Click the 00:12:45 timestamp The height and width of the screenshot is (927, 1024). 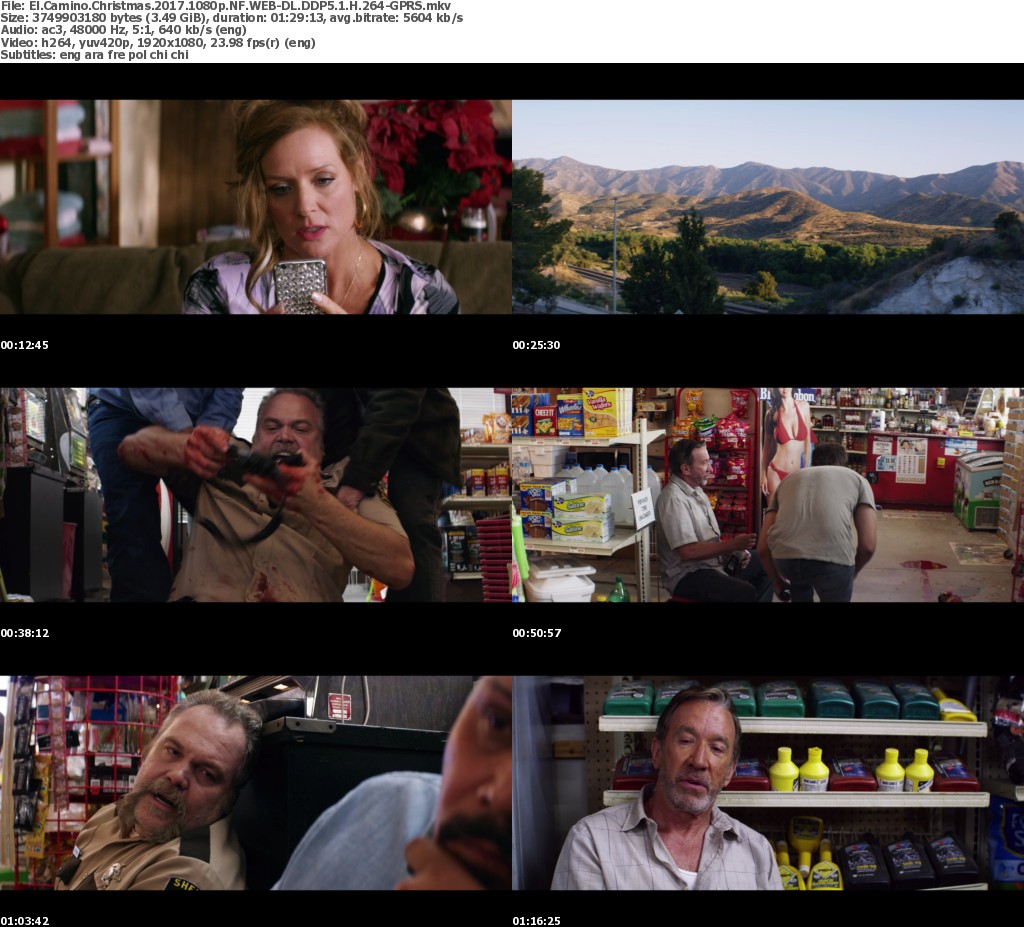point(25,345)
